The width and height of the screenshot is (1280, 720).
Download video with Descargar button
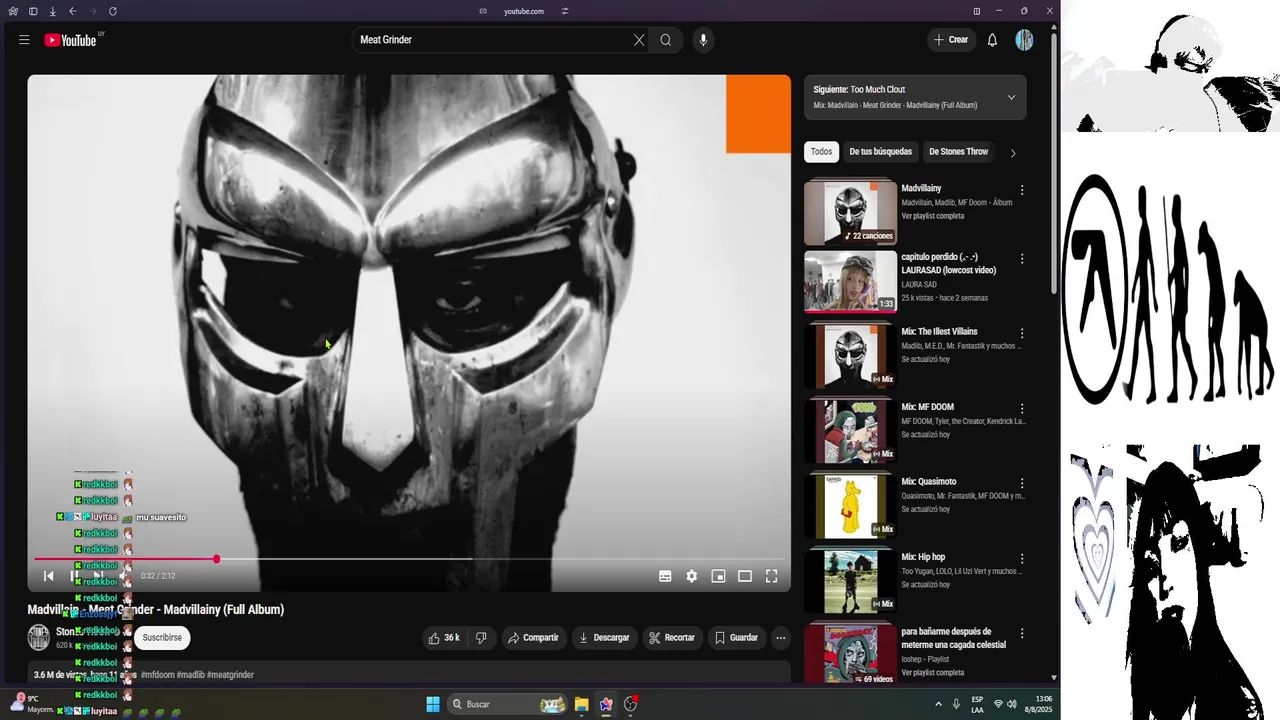604,638
